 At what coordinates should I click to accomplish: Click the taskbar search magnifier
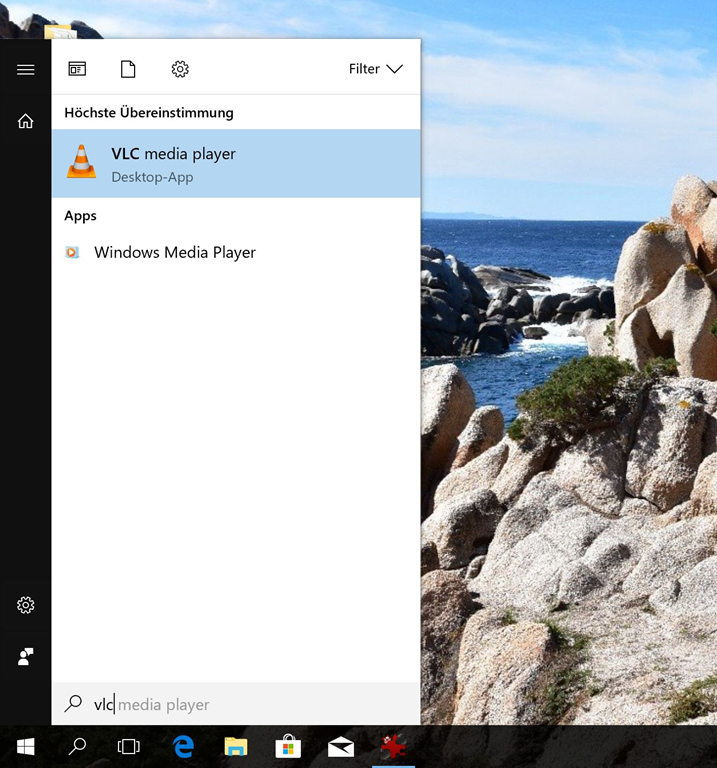pyautogui.click(x=77, y=747)
